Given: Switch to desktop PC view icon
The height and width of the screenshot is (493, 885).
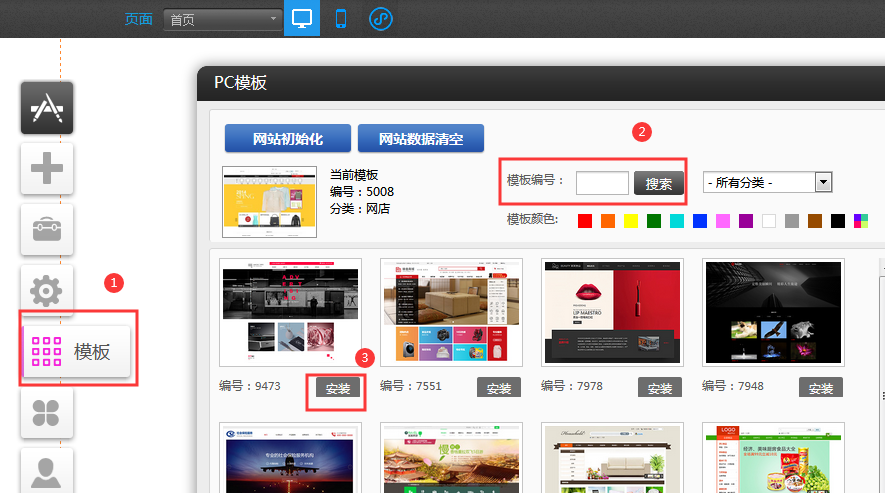Looking at the screenshot, I should tap(301, 19).
